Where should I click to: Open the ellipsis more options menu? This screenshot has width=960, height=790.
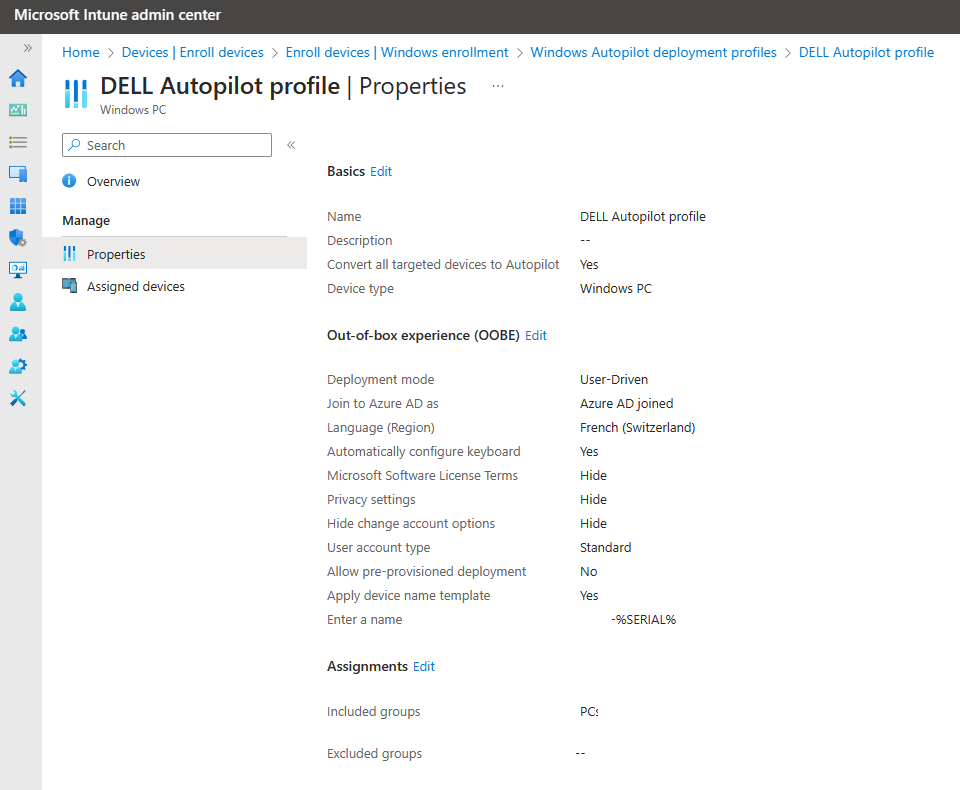tap(498, 86)
